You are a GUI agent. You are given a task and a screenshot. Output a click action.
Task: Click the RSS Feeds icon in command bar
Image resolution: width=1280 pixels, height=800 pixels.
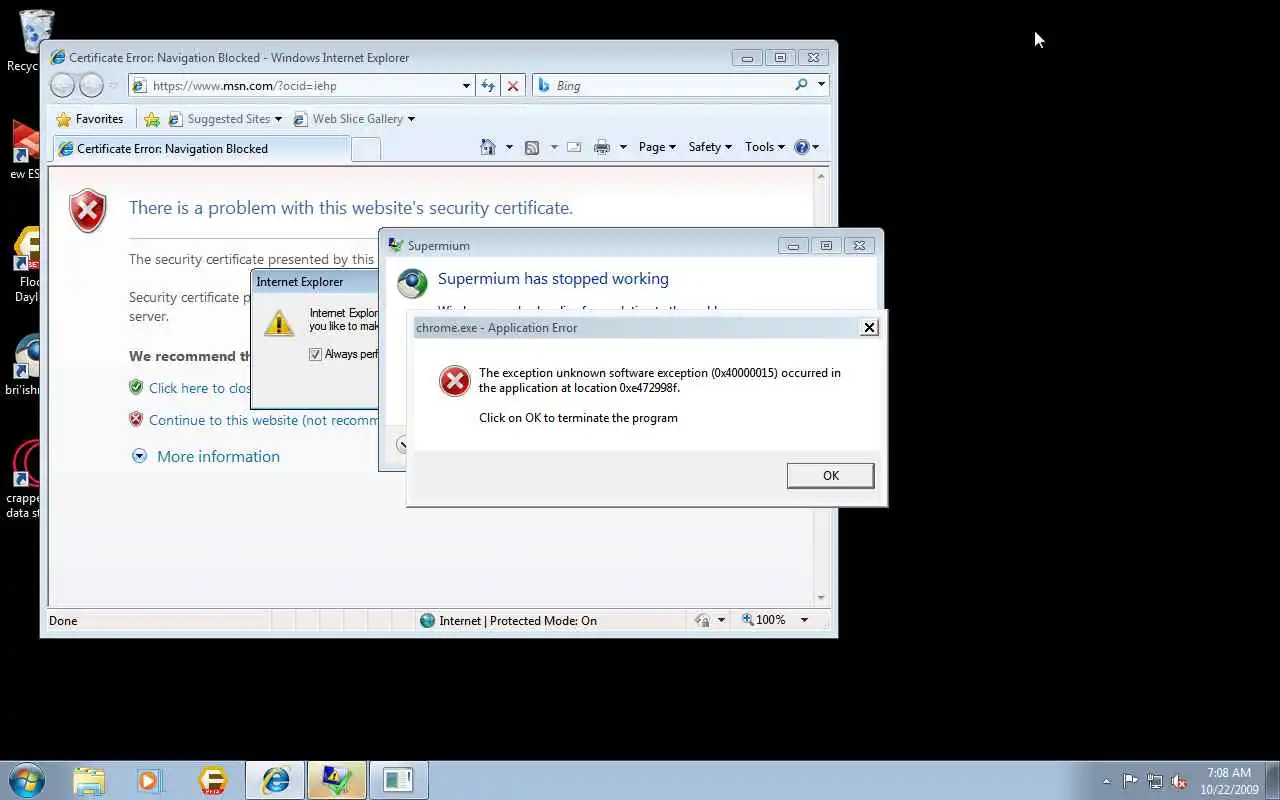tap(532, 147)
